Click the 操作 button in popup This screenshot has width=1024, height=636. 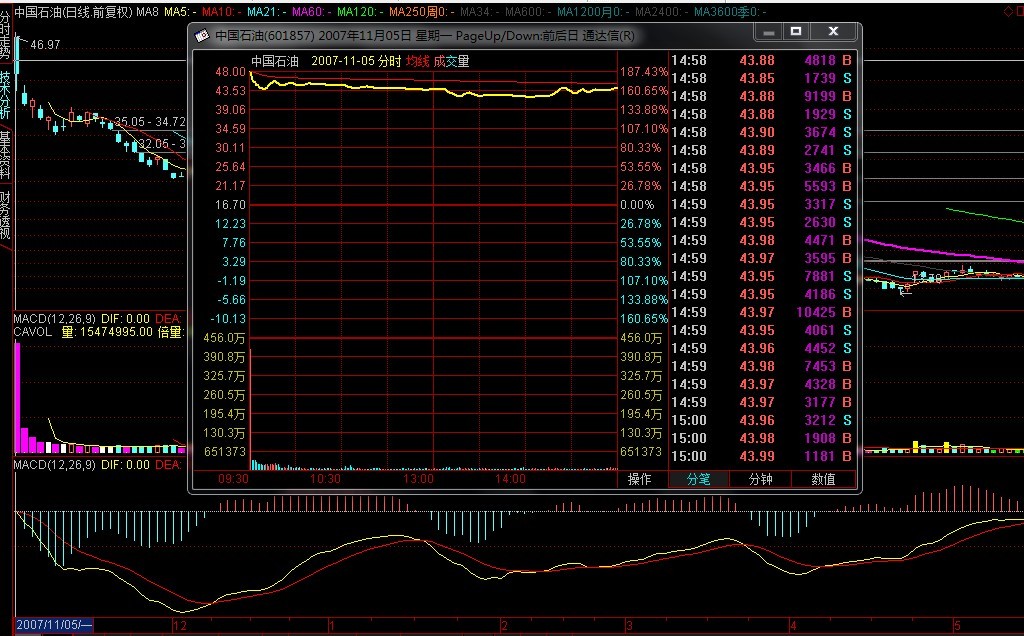[640, 479]
